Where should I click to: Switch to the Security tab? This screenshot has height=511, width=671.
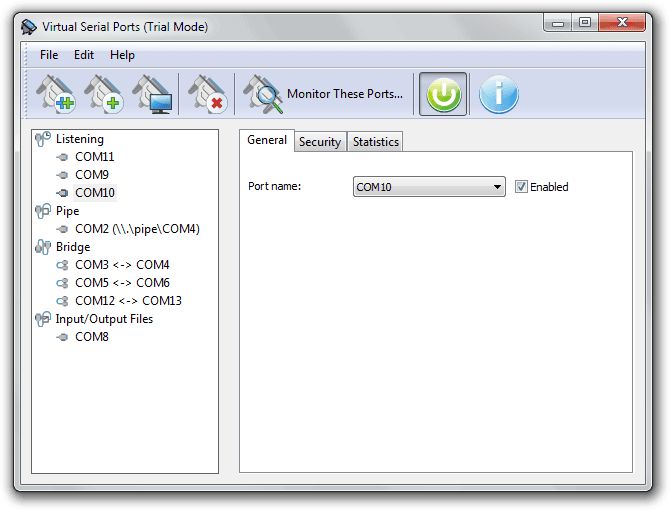[320, 142]
